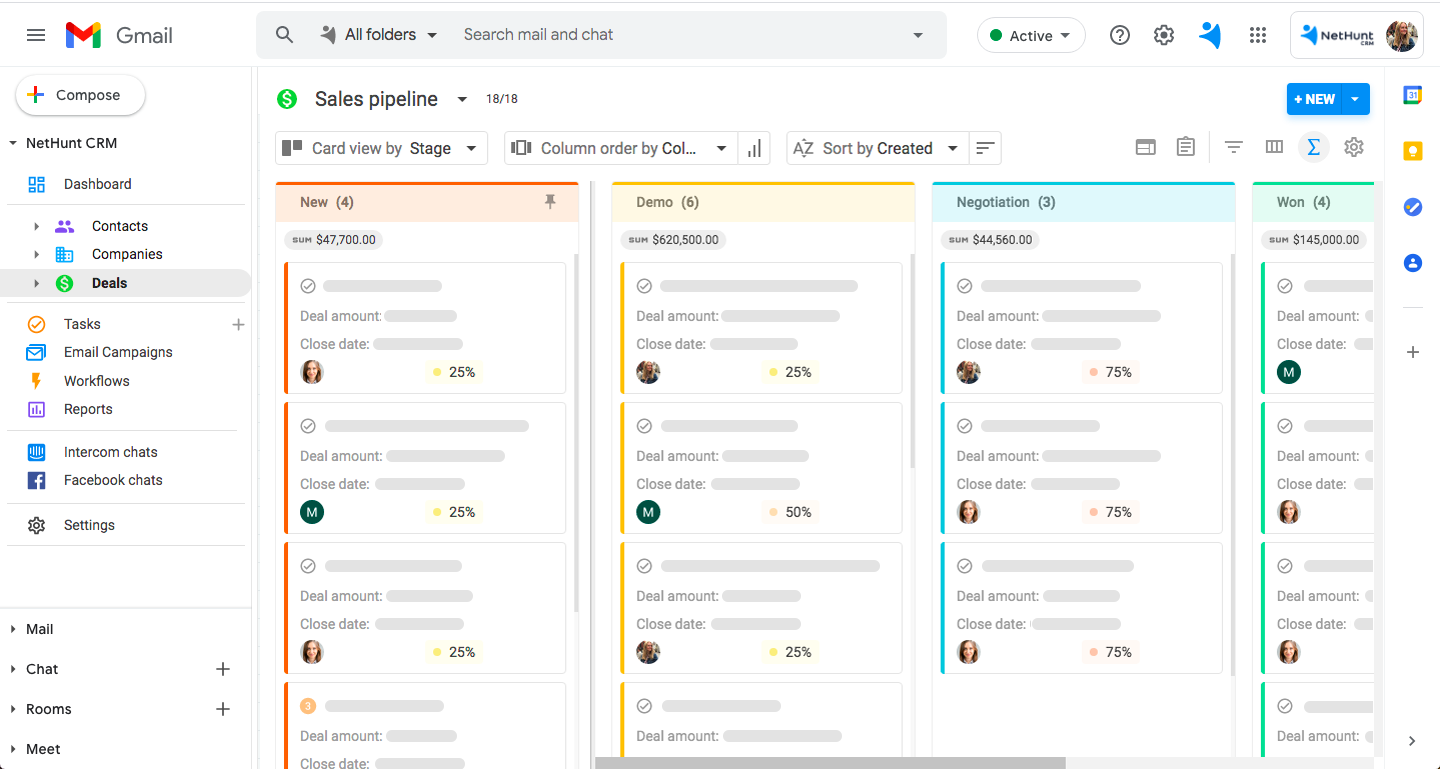Click the Compose button
Image resolution: width=1440 pixels, height=769 pixels.
(x=81, y=95)
